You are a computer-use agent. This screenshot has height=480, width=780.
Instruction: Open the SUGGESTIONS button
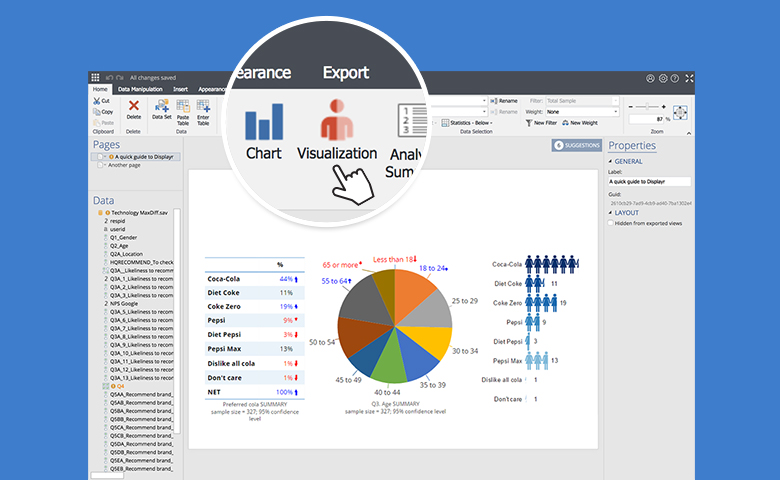click(x=577, y=145)
